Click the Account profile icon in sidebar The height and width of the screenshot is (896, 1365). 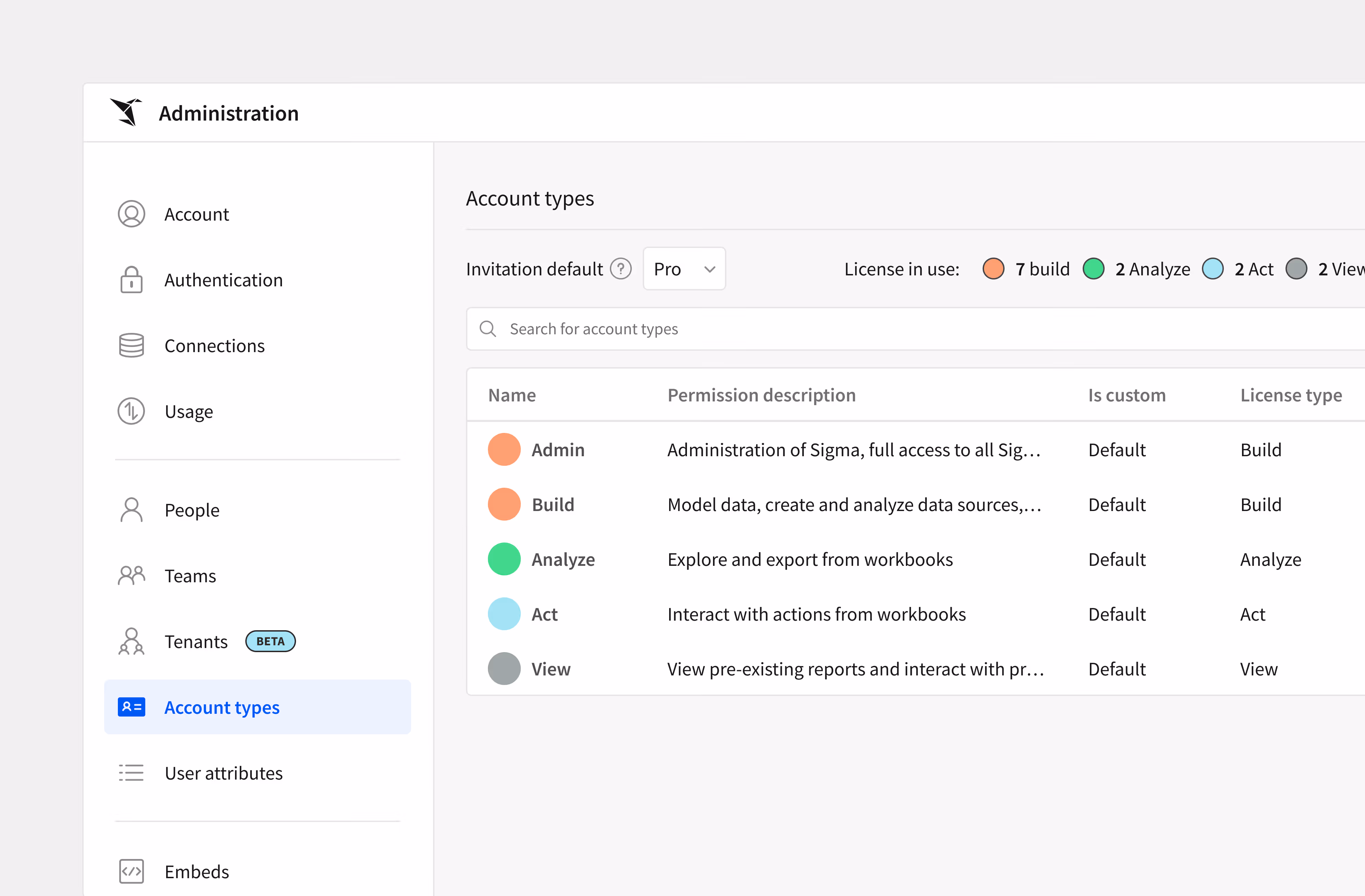coord(131,214)
